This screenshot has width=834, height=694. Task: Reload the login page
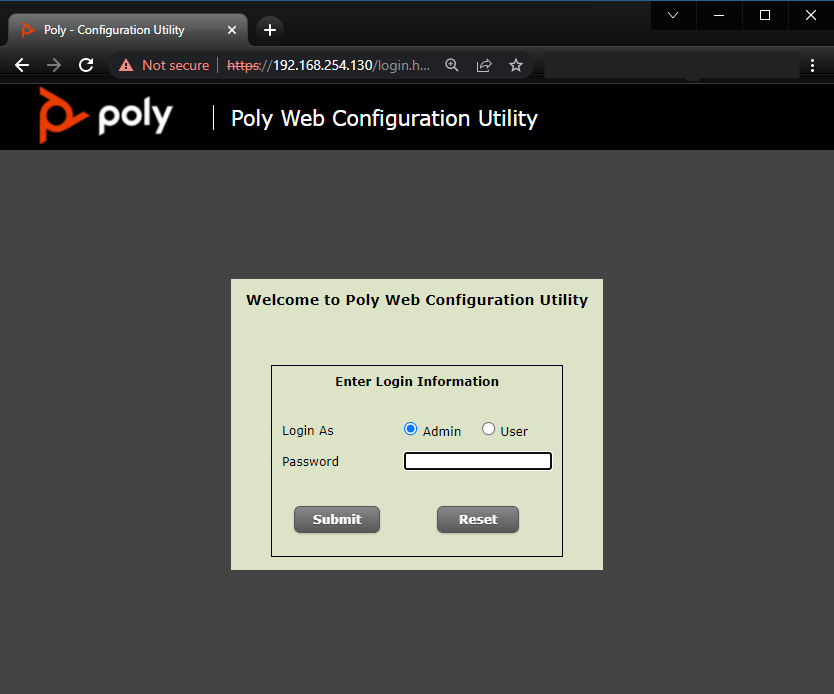pos(86,65)
